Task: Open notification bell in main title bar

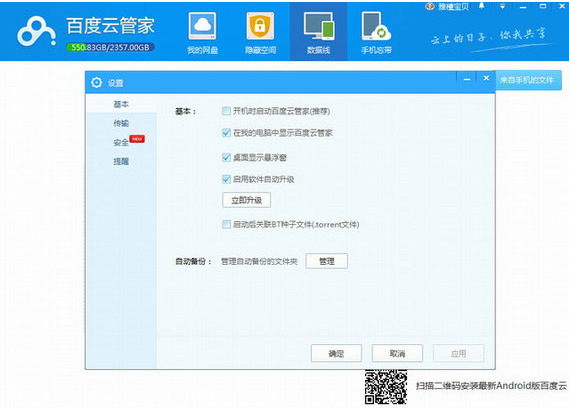Action: pos(482,6)
